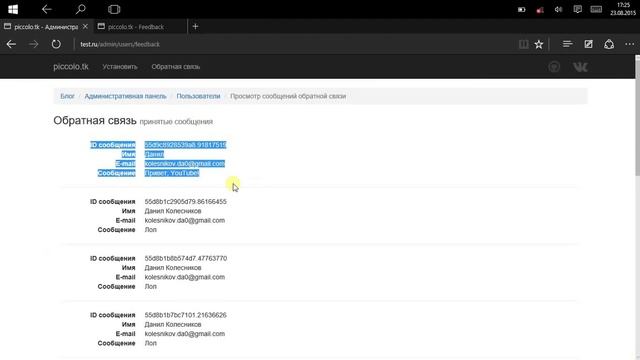Show the touch keyboard icon

click(x=596, y=9)
